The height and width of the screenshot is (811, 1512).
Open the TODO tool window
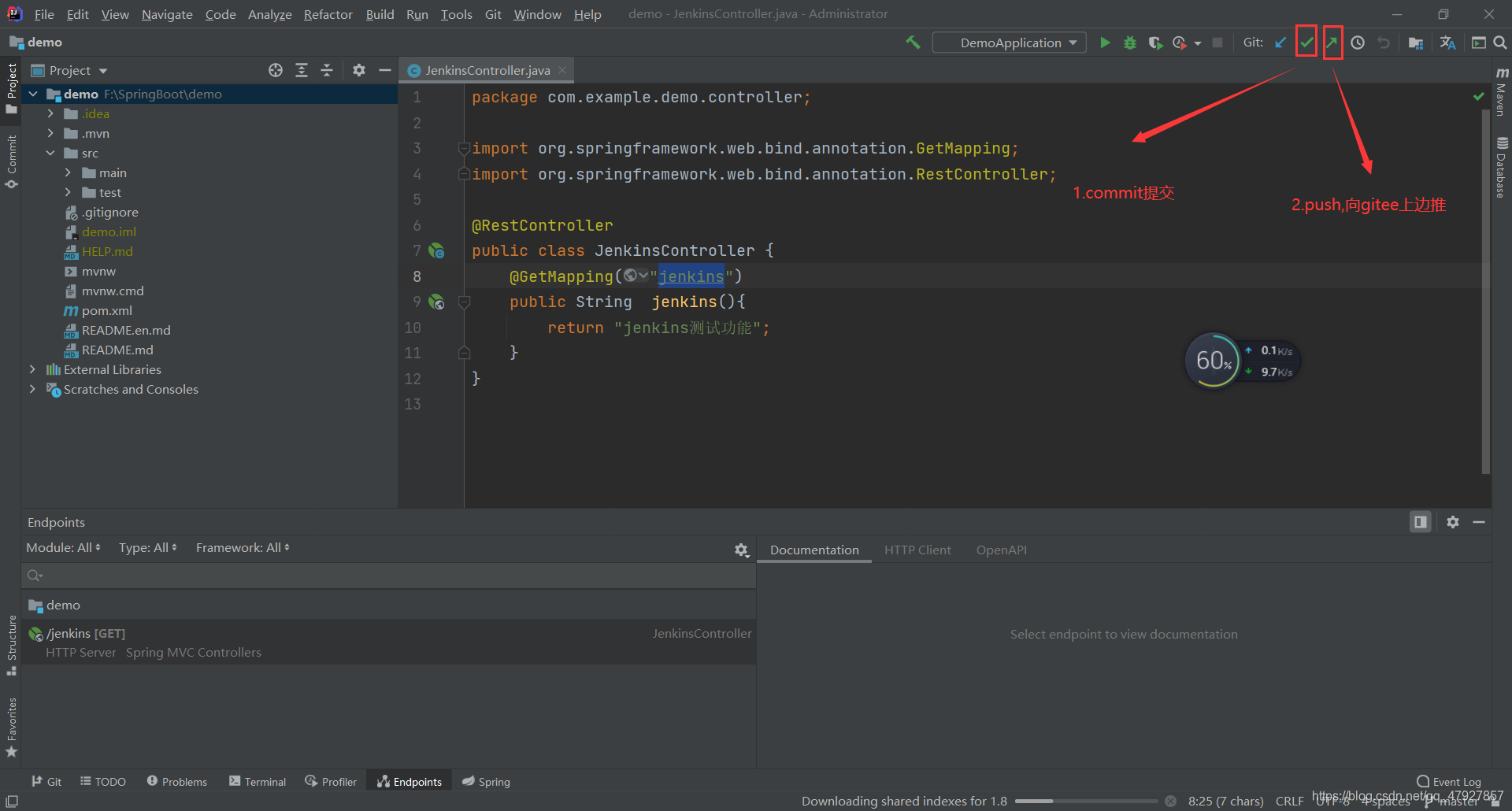tap(103, 781)
